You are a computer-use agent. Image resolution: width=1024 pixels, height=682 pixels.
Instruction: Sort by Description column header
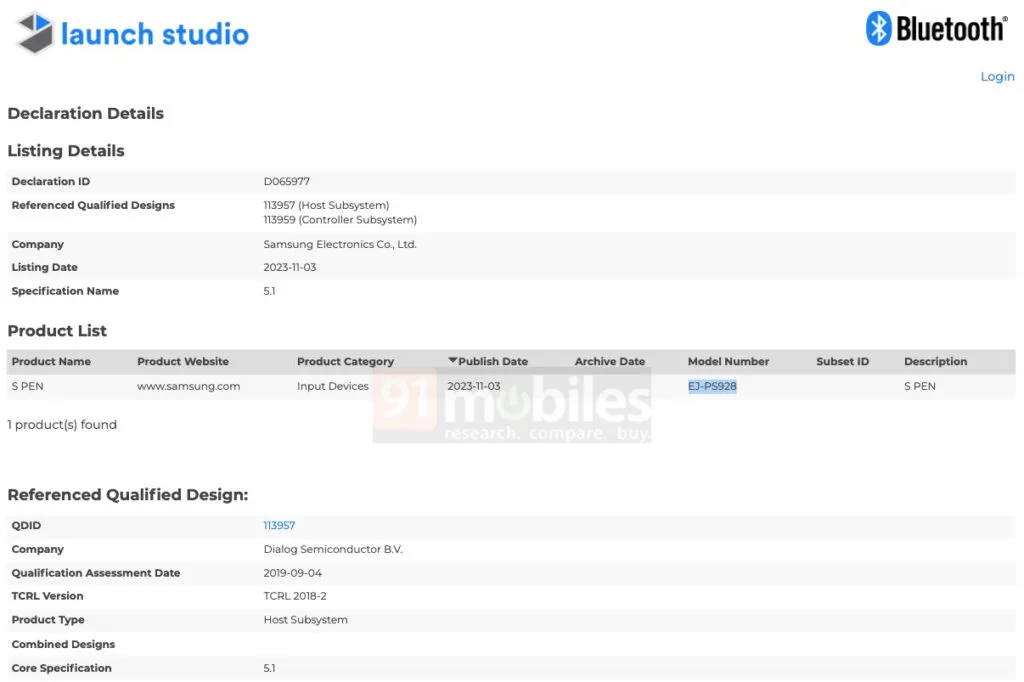[935, 362]
